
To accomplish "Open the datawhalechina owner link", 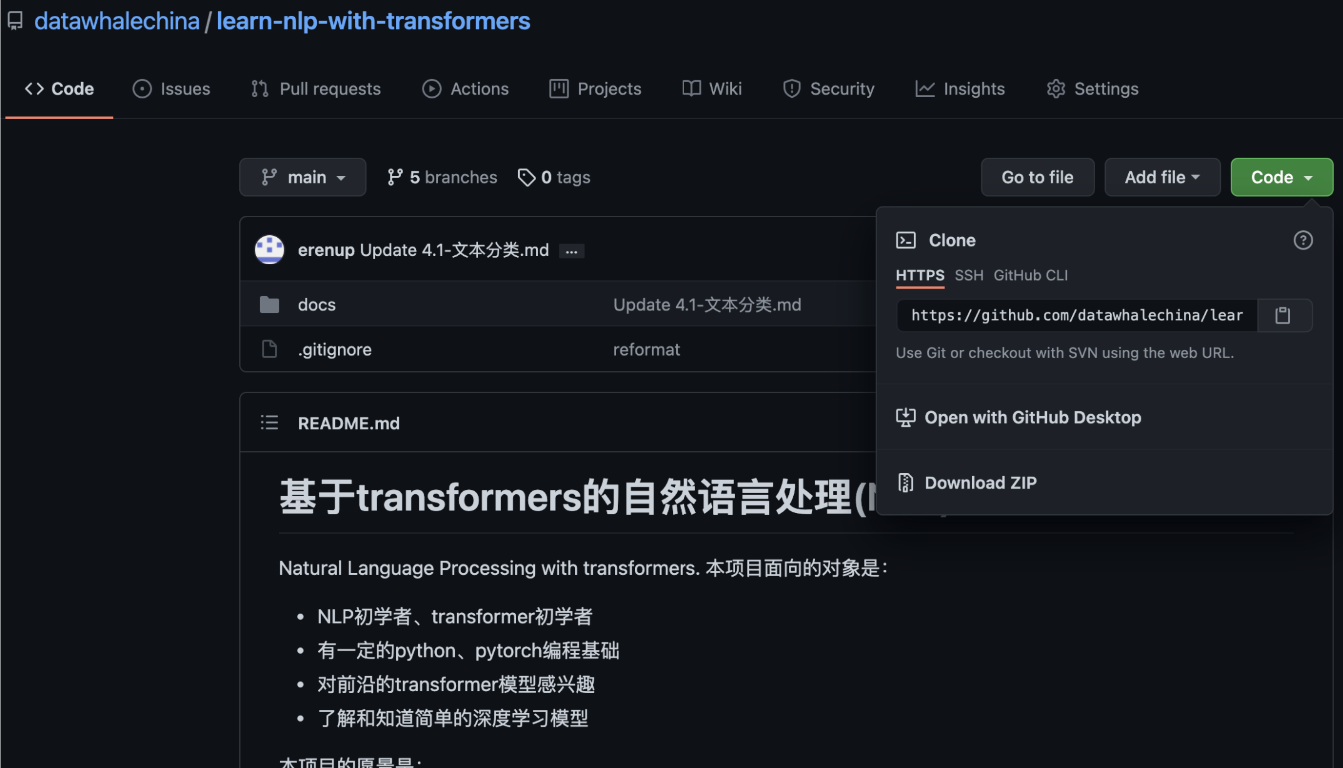I will pyautogui.click(x=117, y=21).
